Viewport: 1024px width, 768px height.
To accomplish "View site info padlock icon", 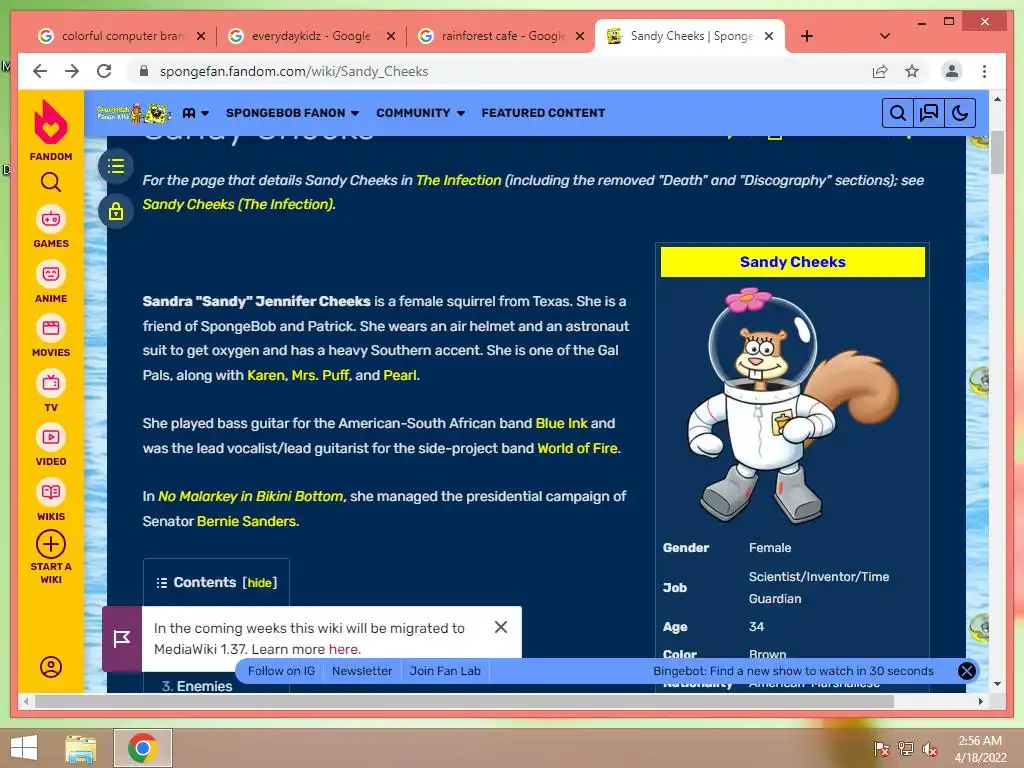I will click(144, 71).
